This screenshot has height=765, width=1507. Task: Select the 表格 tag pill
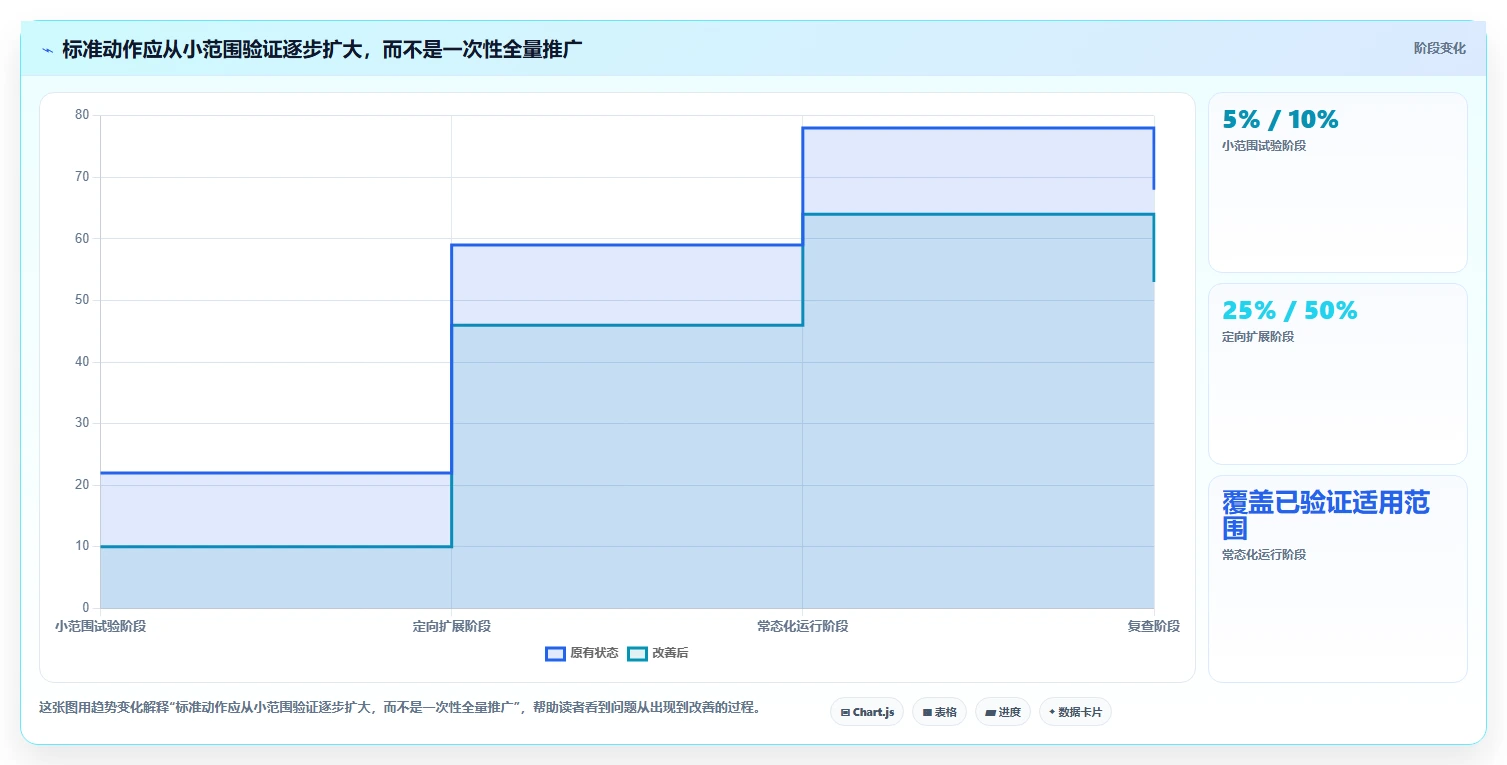939,712
